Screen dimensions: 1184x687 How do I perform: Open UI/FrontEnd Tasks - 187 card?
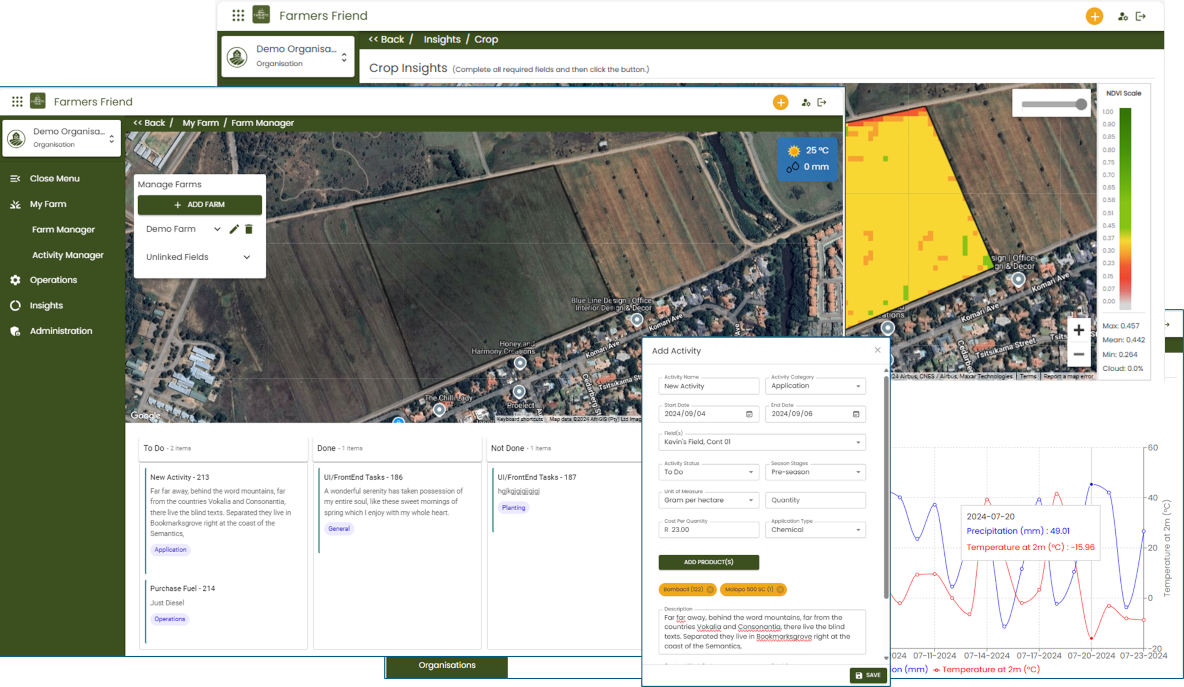(x=566, y=500)
